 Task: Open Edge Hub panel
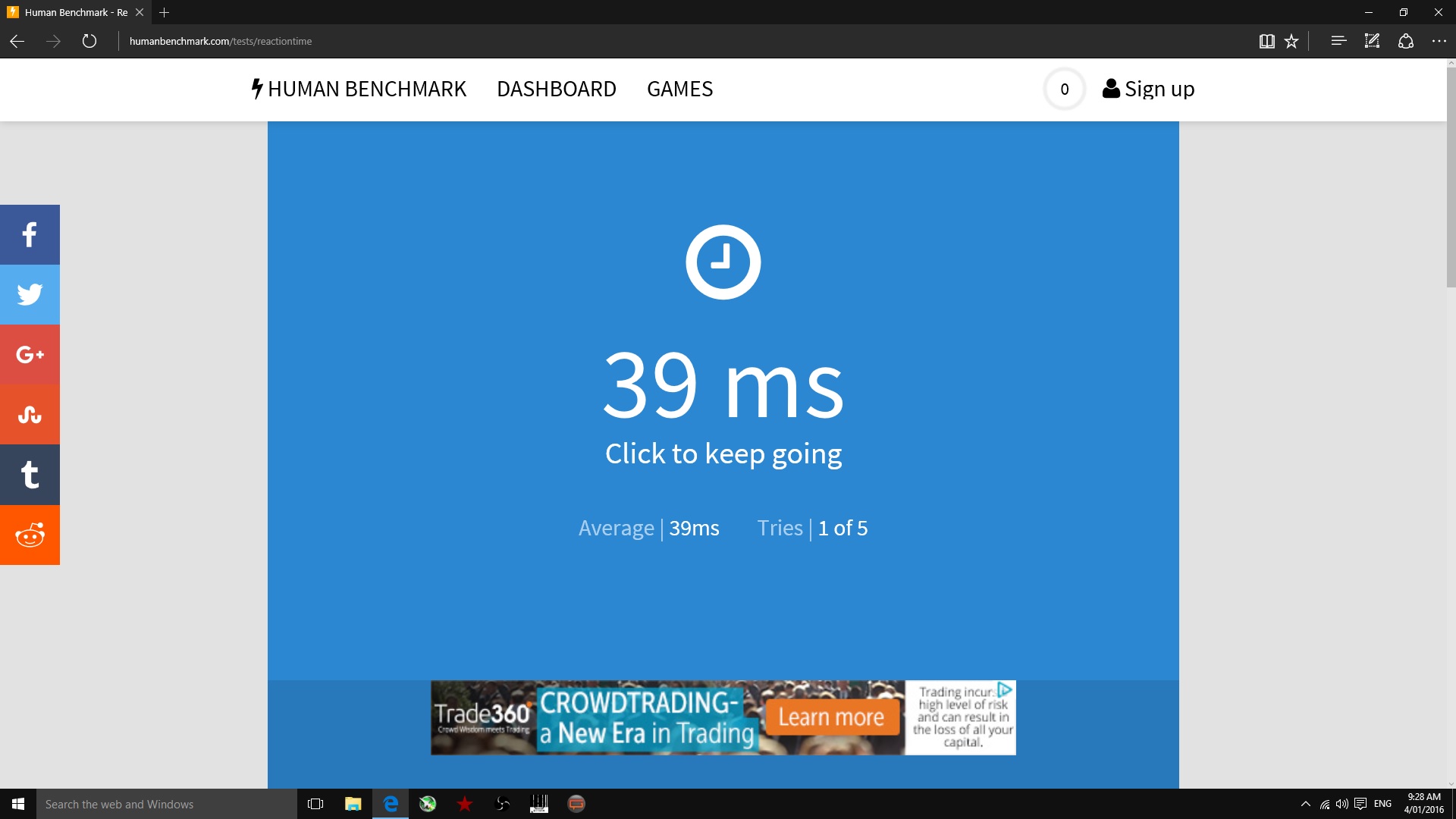(1338, 41)
